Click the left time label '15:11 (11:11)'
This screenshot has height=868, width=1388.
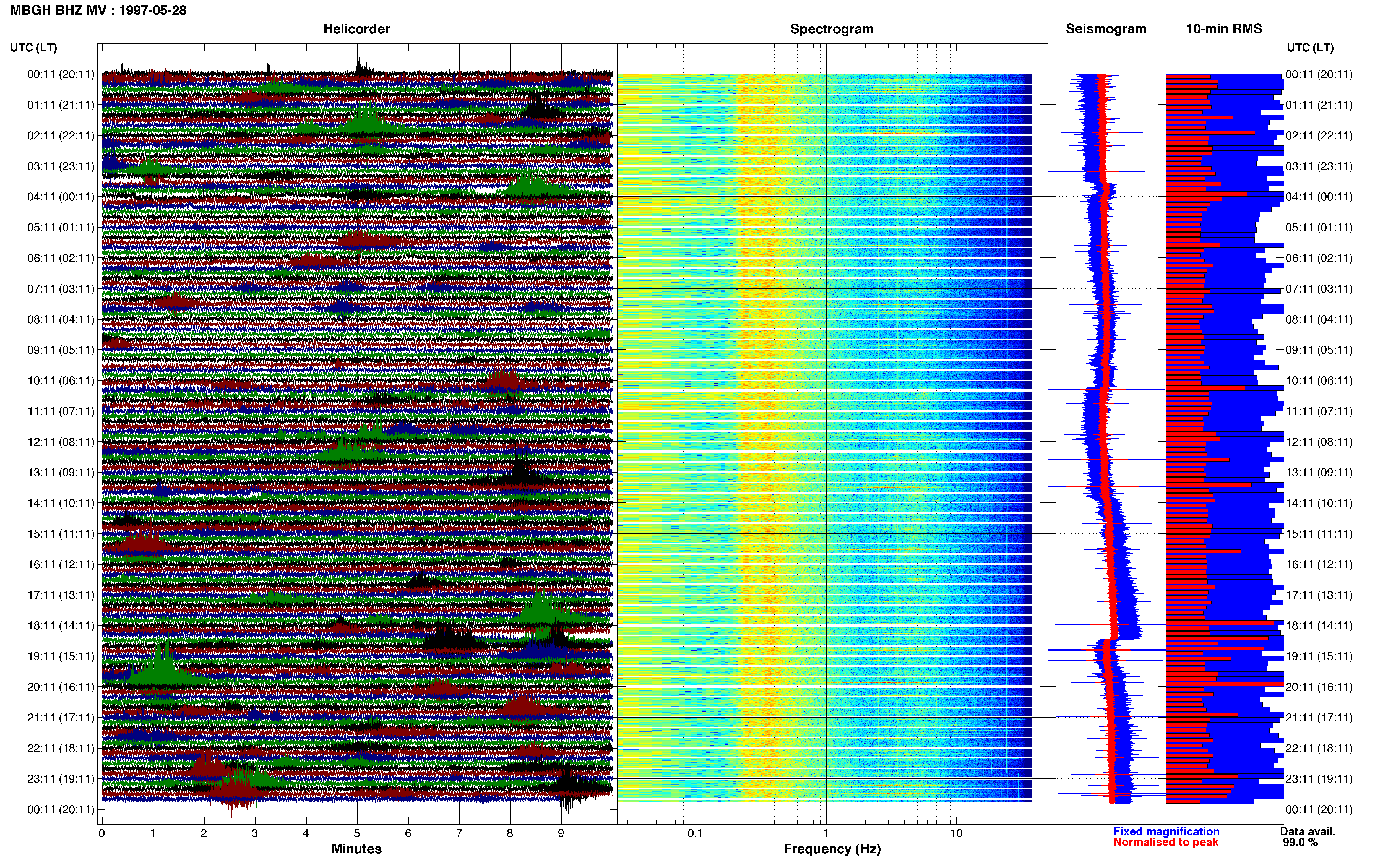61,534
